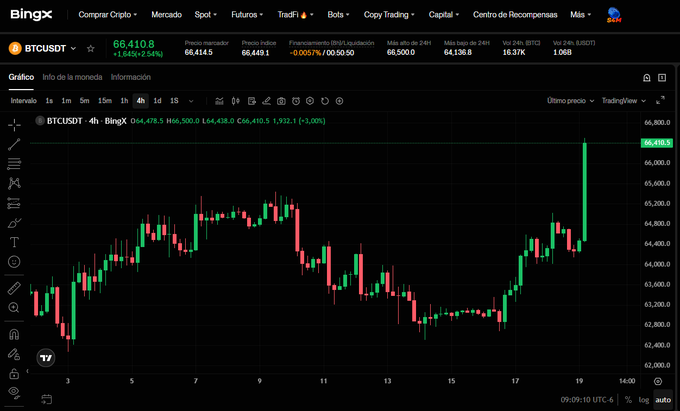This screenshot has height=411, width=680.
Task: Open the TradingView chart source dropdown
Action: point(623,101)
